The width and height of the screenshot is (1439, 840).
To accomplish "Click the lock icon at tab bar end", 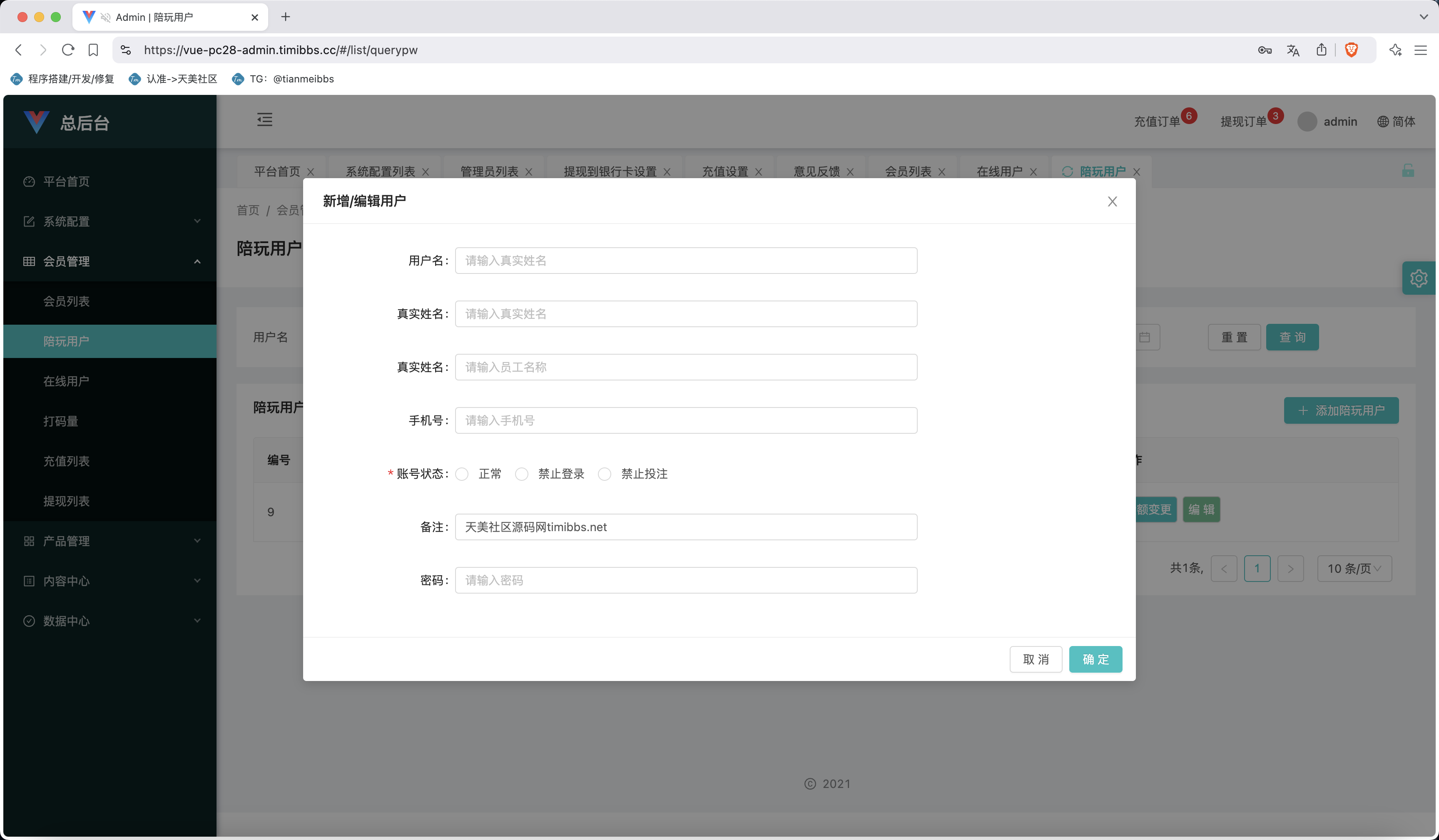I will (x=1408, y=170).
